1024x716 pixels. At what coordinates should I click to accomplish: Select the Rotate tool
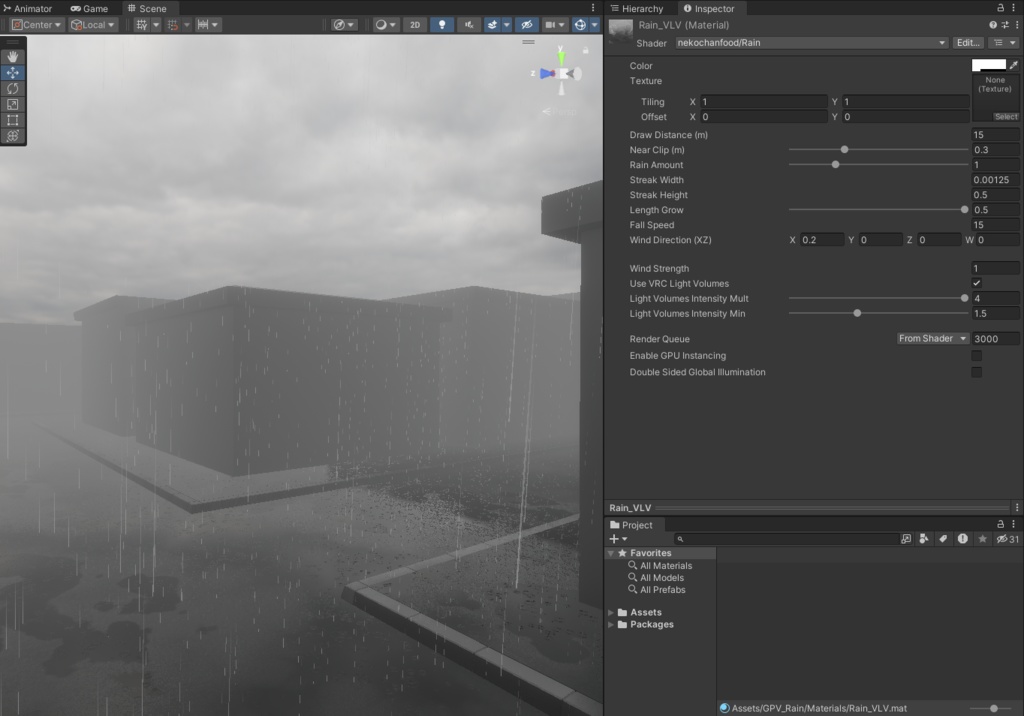coord(13,87)
